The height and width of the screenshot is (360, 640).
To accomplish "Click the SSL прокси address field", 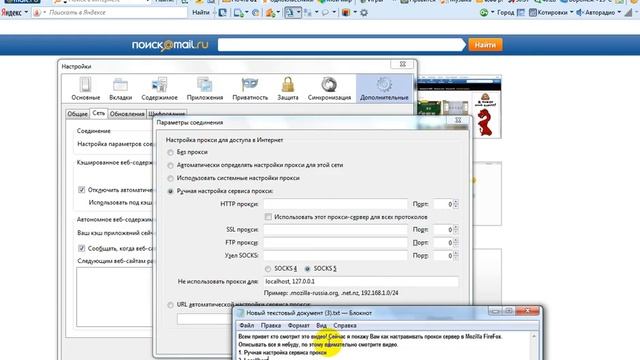I will [335, 230].
